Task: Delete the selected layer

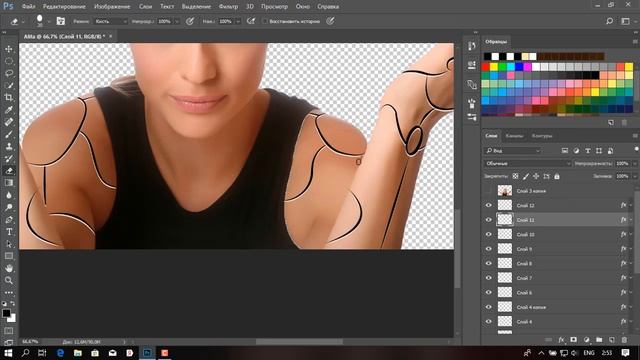Action: tap(624, 340)
